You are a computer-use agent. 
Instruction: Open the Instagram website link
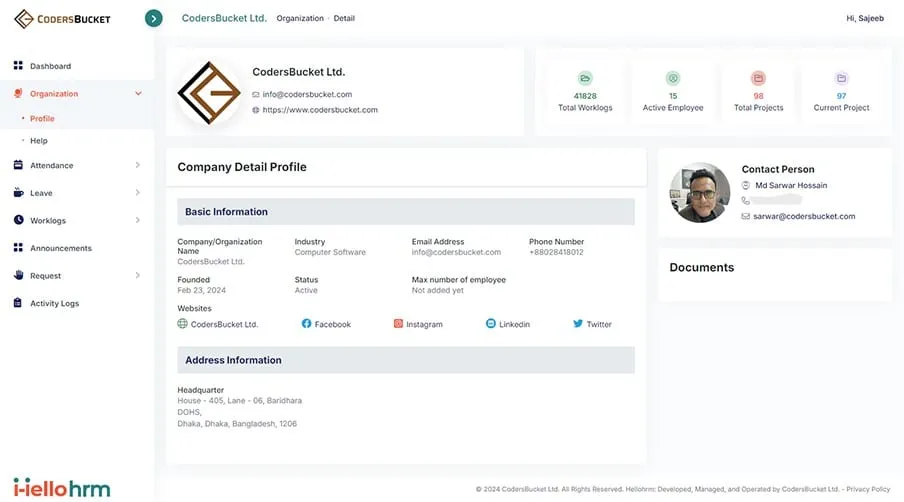[418, 324]
